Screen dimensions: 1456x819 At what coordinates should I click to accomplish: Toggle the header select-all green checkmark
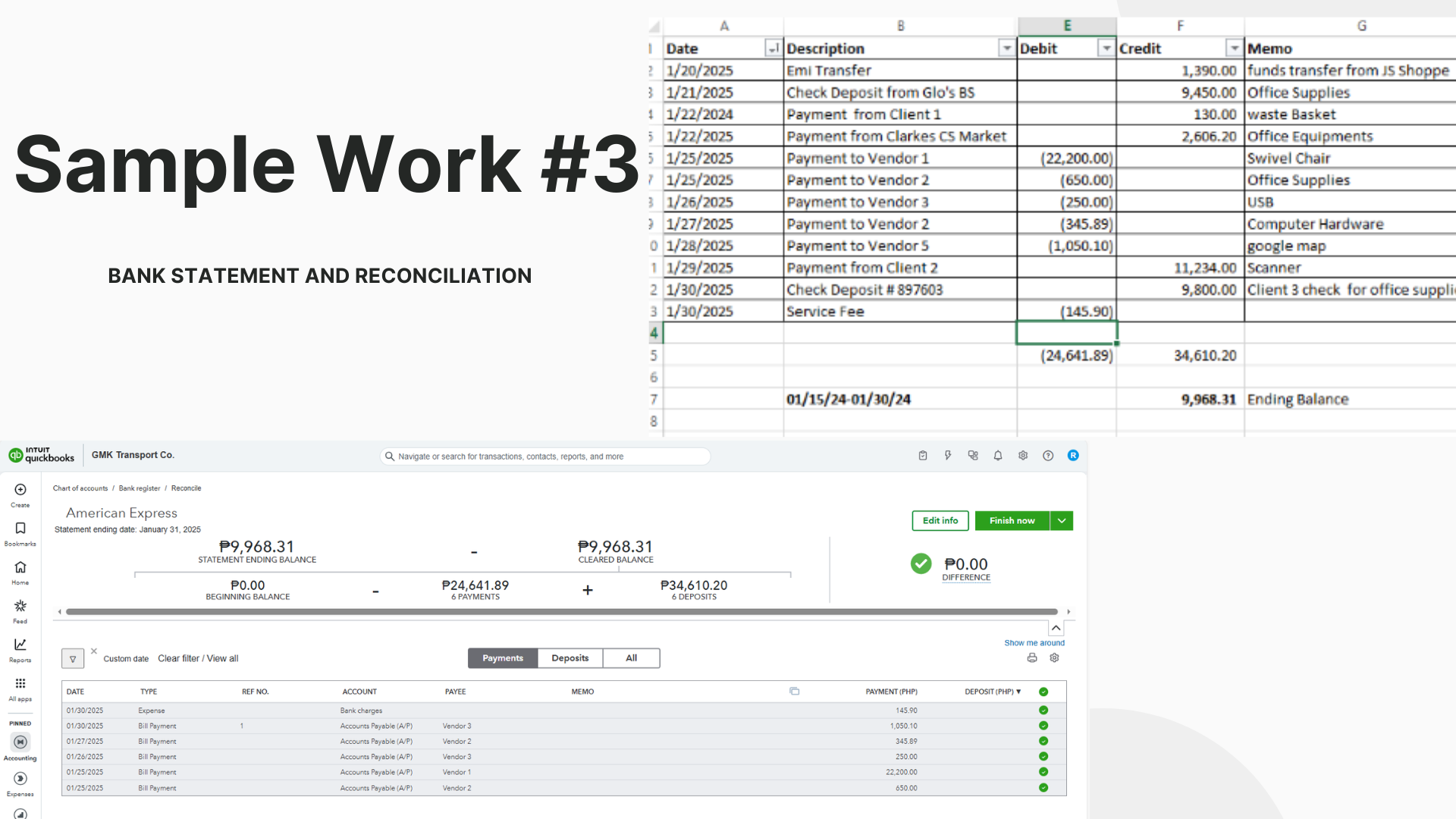(x=1043, y=692)
